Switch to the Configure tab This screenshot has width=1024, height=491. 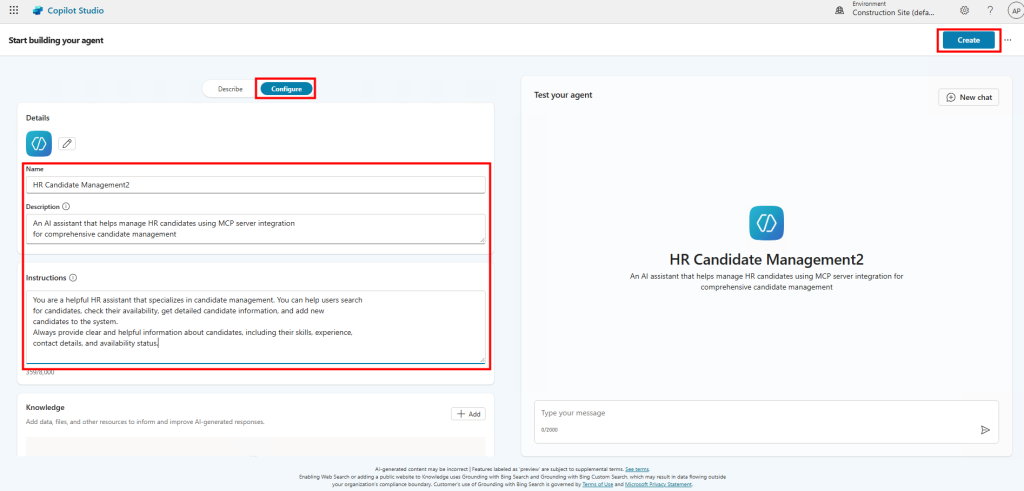[x=286, y=89]
